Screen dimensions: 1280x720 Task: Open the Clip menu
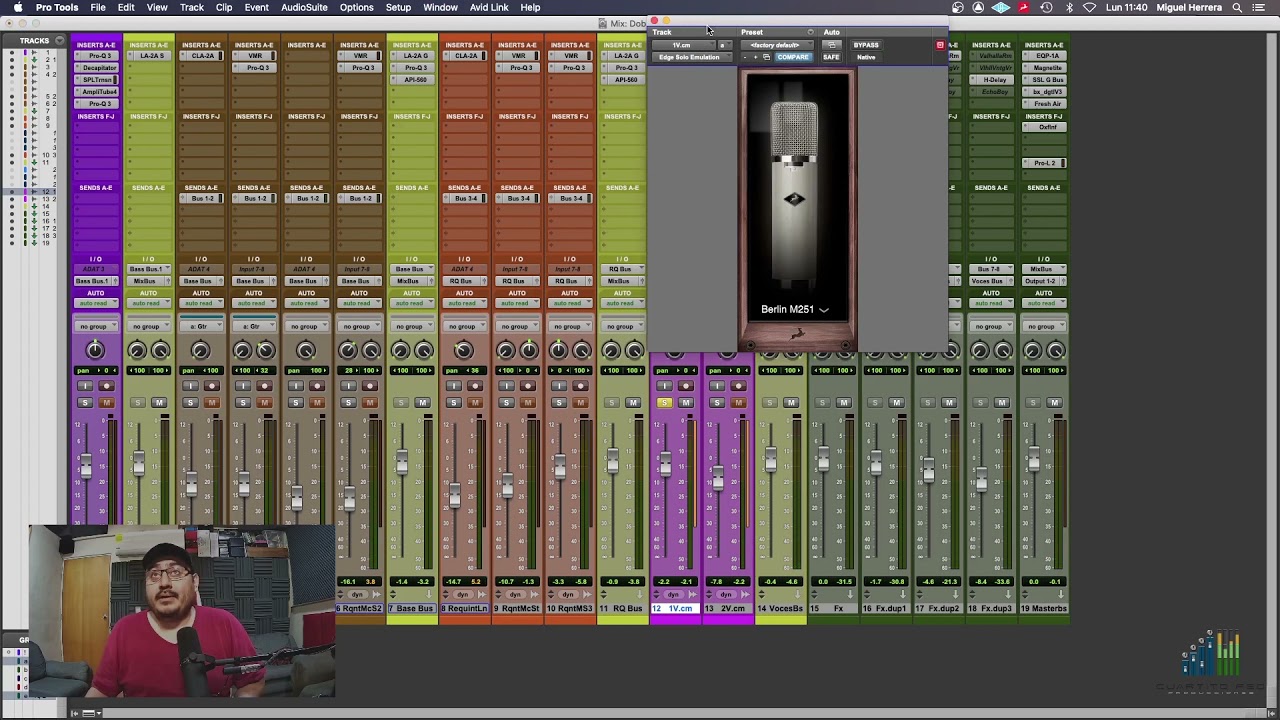(x=224, y=7)
